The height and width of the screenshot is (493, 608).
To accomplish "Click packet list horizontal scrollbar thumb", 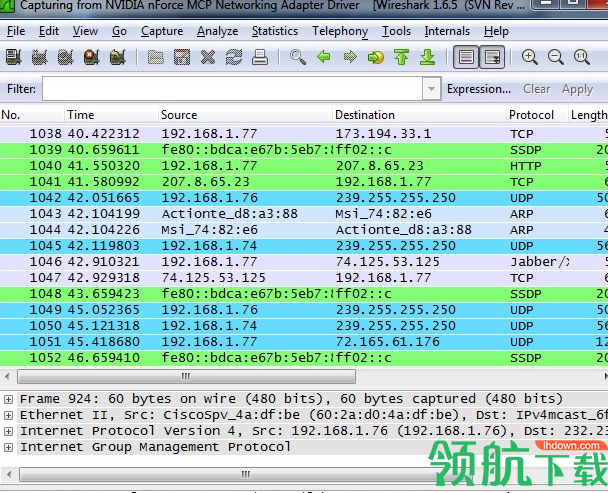I will [x=186, y=376].
